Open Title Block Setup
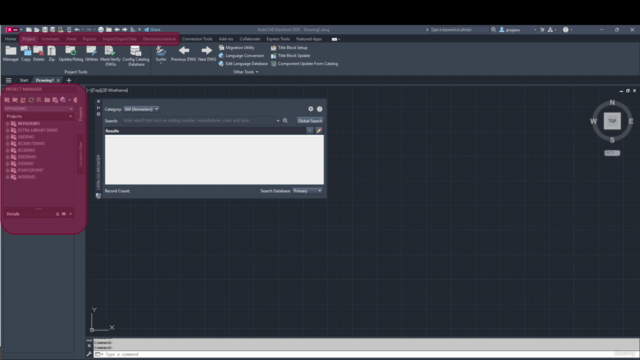The height and width of the screenshot is (360, 640). point(289,47)
